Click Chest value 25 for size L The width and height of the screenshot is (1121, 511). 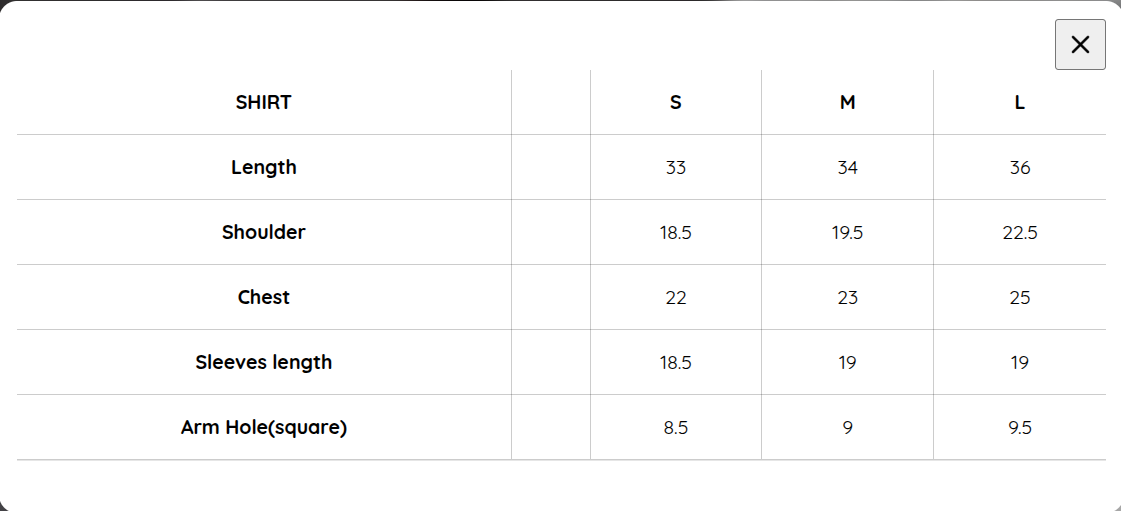pos(1019,297)
